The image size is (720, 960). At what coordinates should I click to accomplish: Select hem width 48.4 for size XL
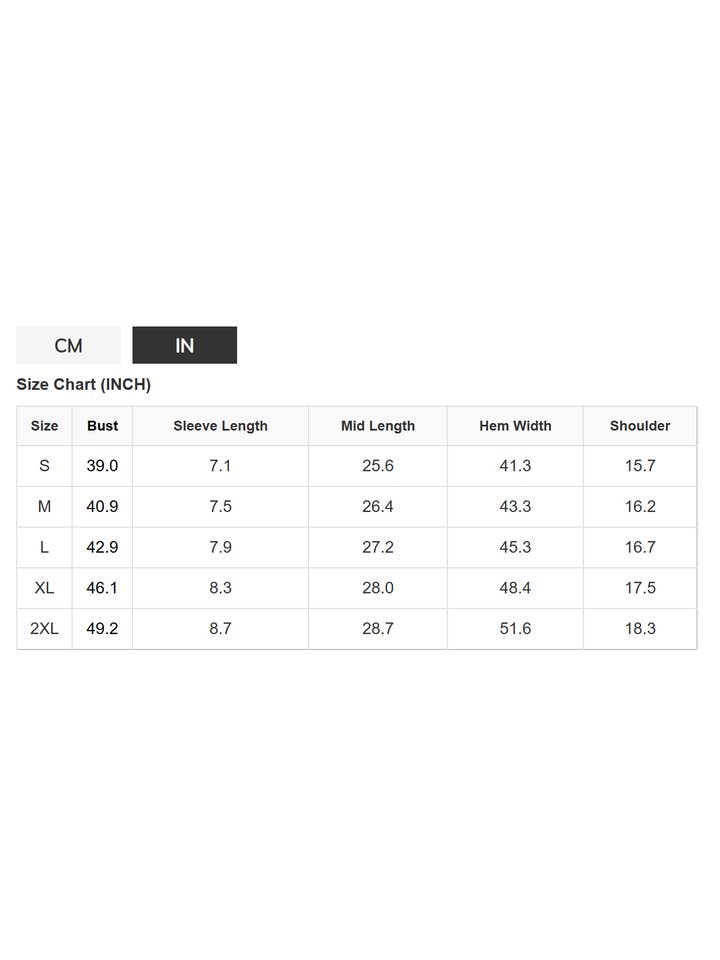(515, 588)
